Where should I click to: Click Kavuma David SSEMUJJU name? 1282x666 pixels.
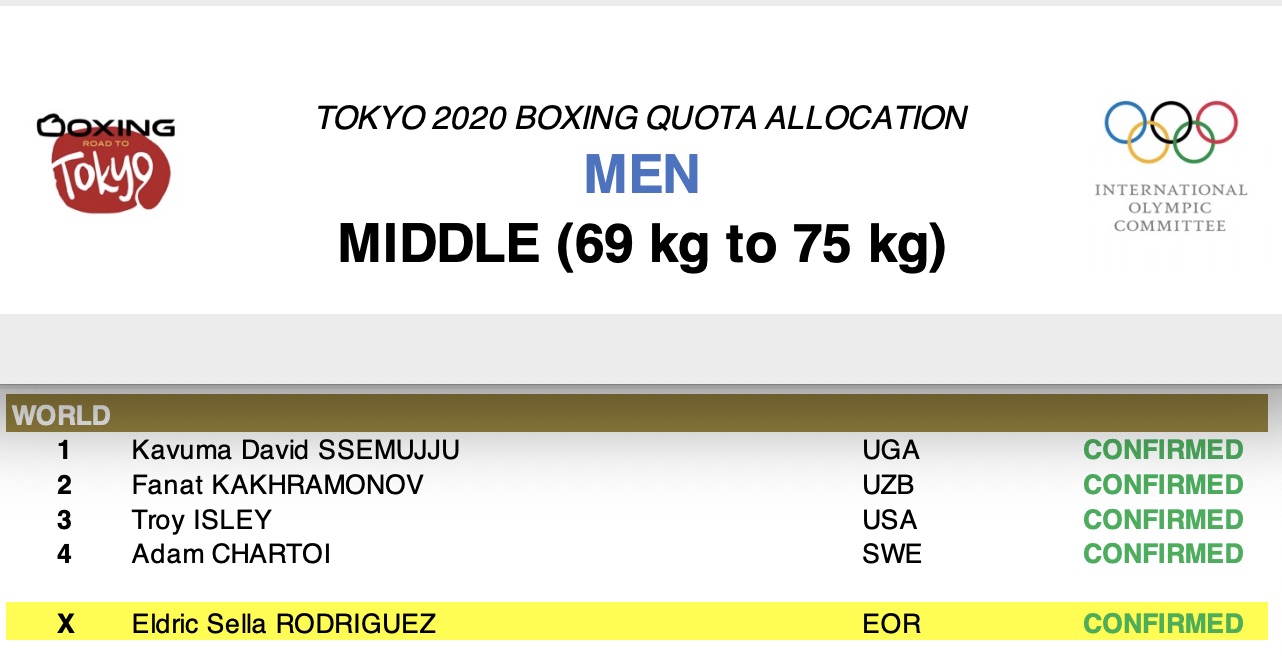(295, 450)
